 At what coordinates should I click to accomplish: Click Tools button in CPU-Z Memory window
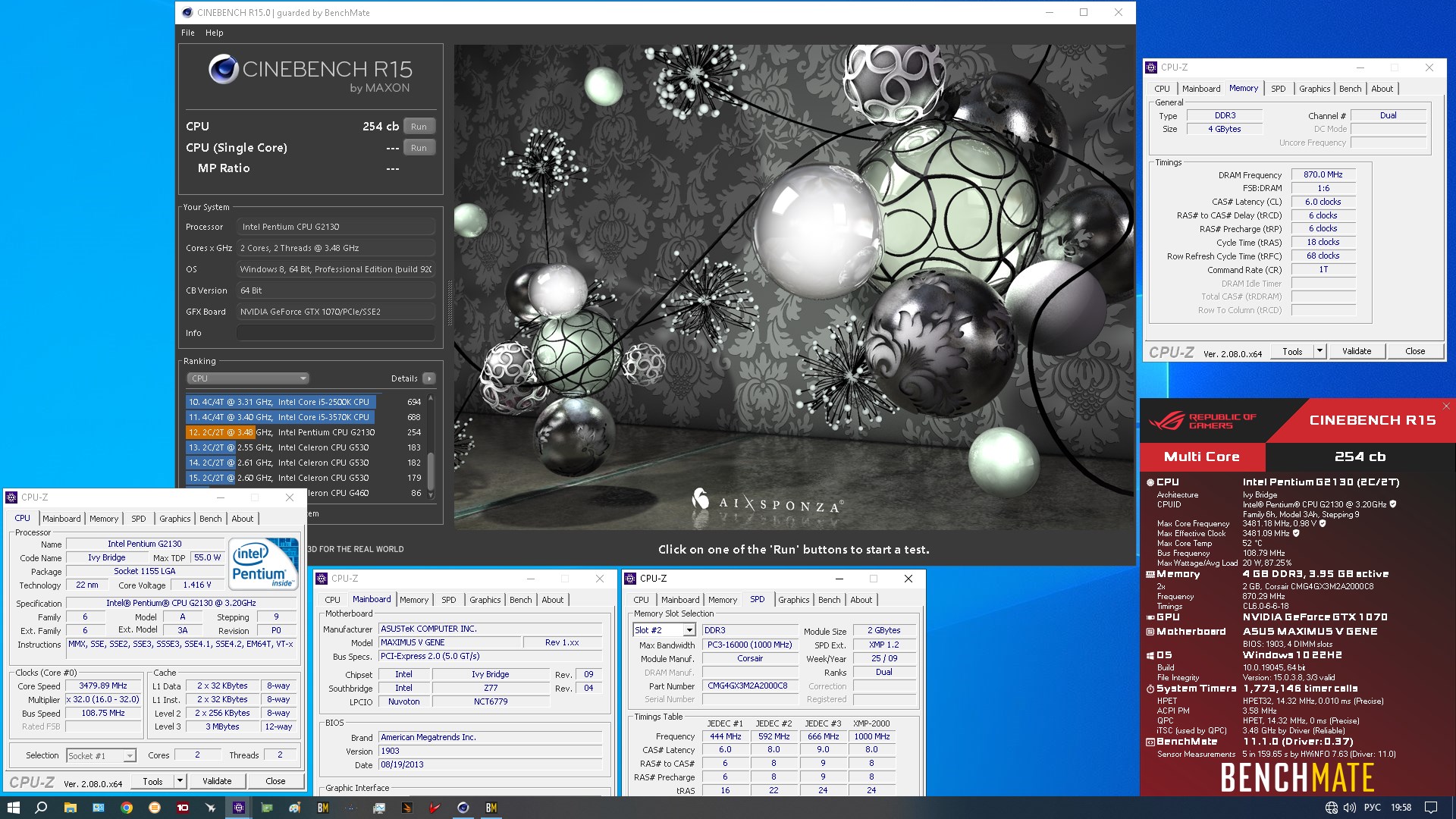point(1292,351)
